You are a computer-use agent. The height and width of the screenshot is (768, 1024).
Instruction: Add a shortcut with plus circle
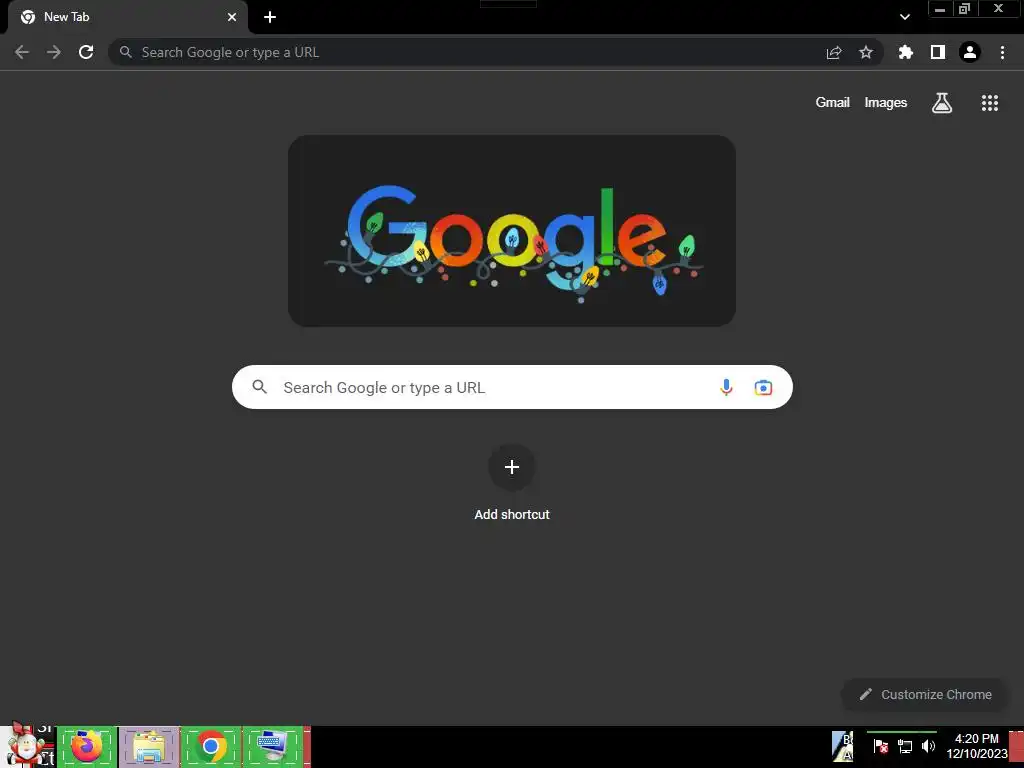pyautogui.click(x=512, y=467)
